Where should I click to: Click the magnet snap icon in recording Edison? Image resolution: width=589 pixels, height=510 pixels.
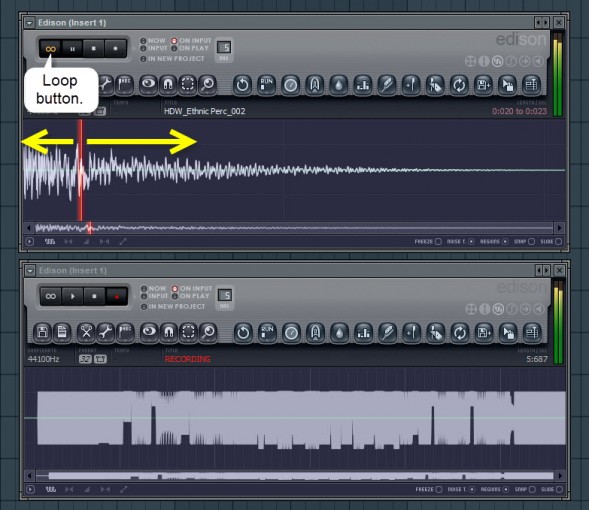(x=169, y=332)
